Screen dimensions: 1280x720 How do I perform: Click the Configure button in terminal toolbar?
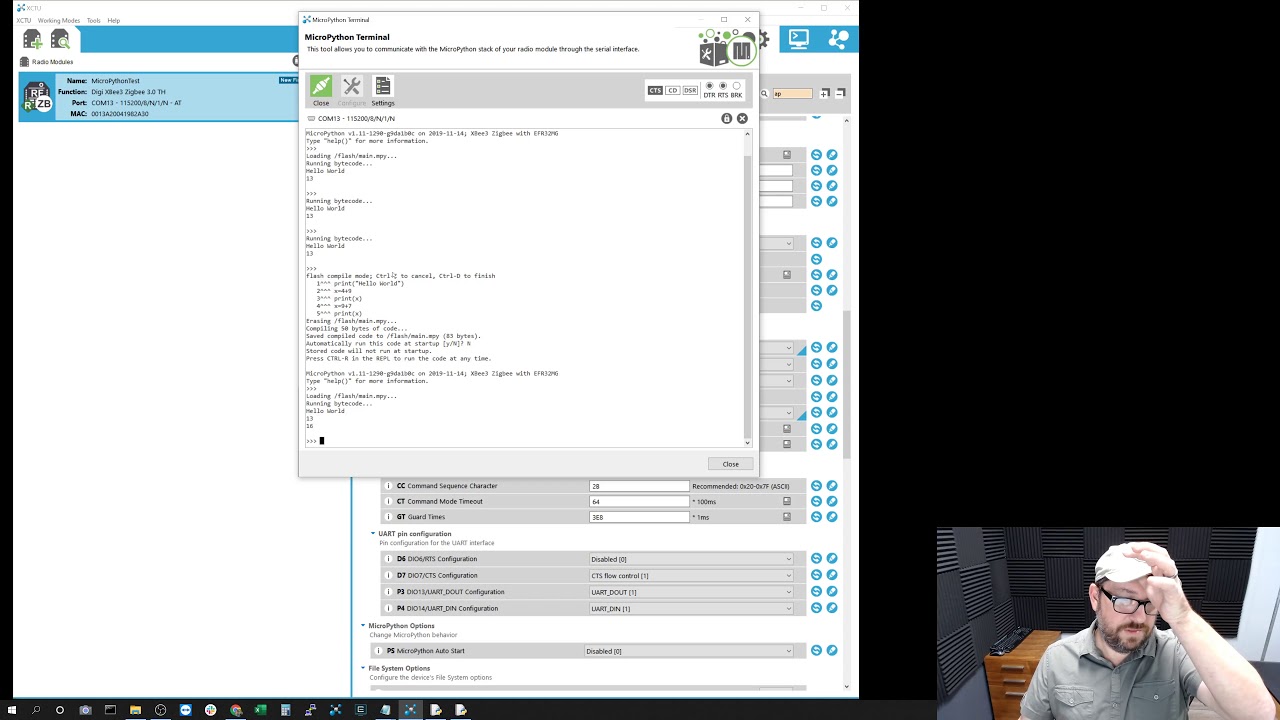click(351, 91)
